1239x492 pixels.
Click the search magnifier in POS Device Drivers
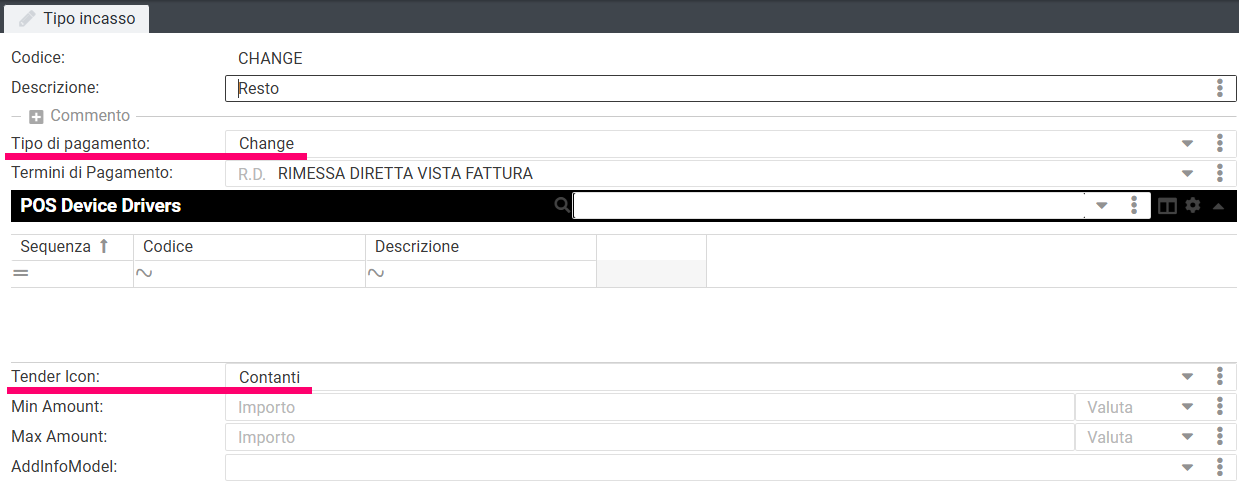[x=562, y=205]
